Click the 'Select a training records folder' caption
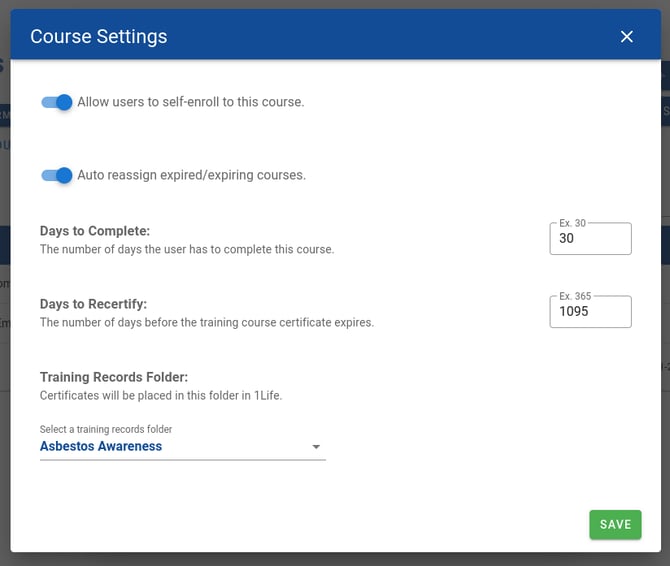The height and width of the screenshot is (566, 670). [106, 430]
